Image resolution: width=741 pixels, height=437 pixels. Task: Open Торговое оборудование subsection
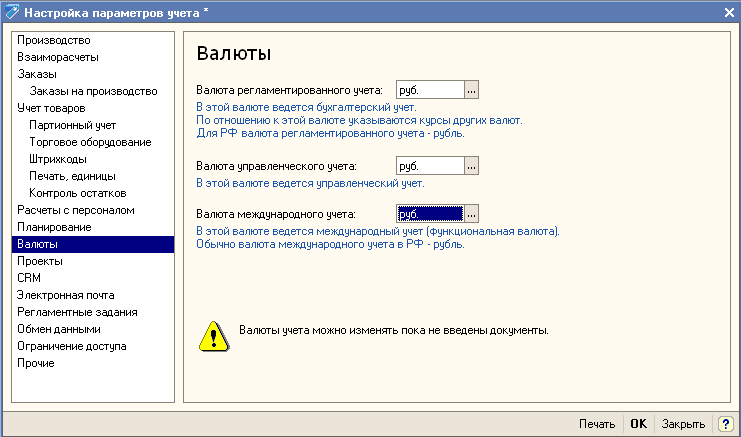pos(93,142)
